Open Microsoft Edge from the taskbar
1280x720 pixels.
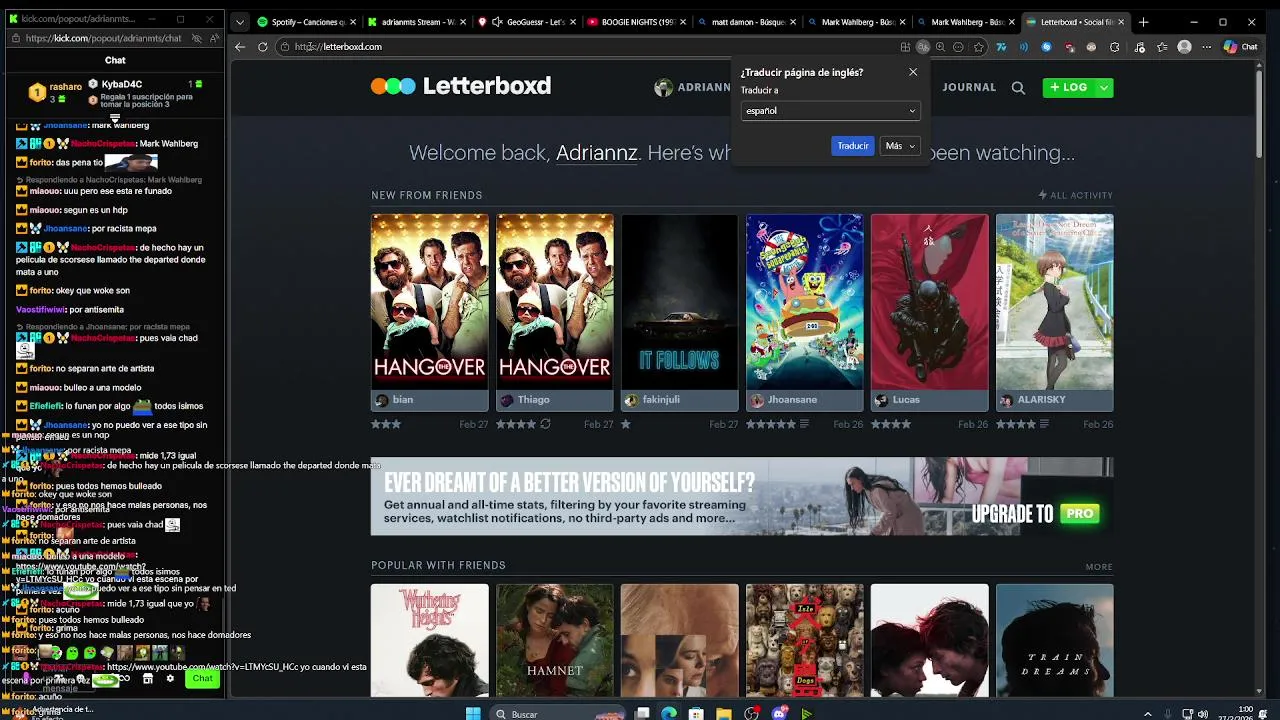[x=669, y=714]
